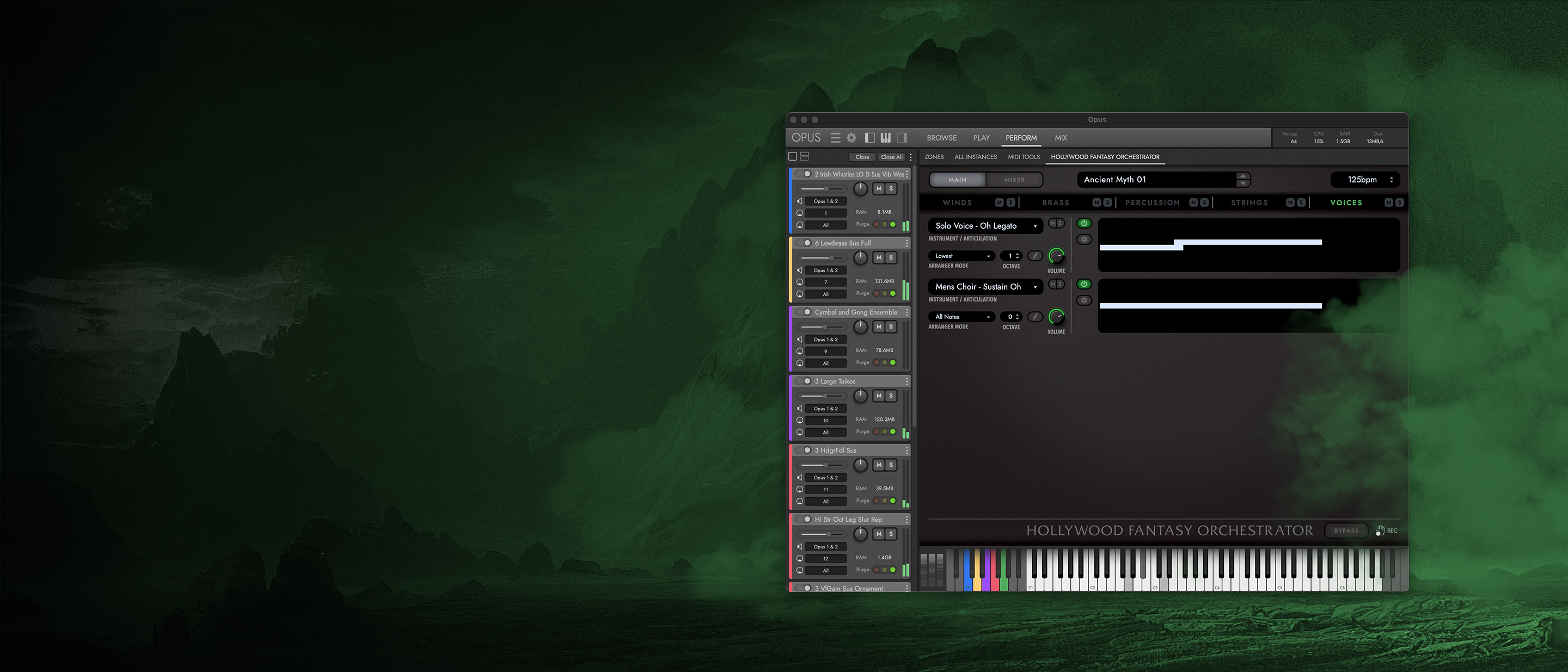This screenshot has height=672, width=1568.
Task: Open the Opus hamburger main menu
Action: pyautogui.click(x=835, y=138)
